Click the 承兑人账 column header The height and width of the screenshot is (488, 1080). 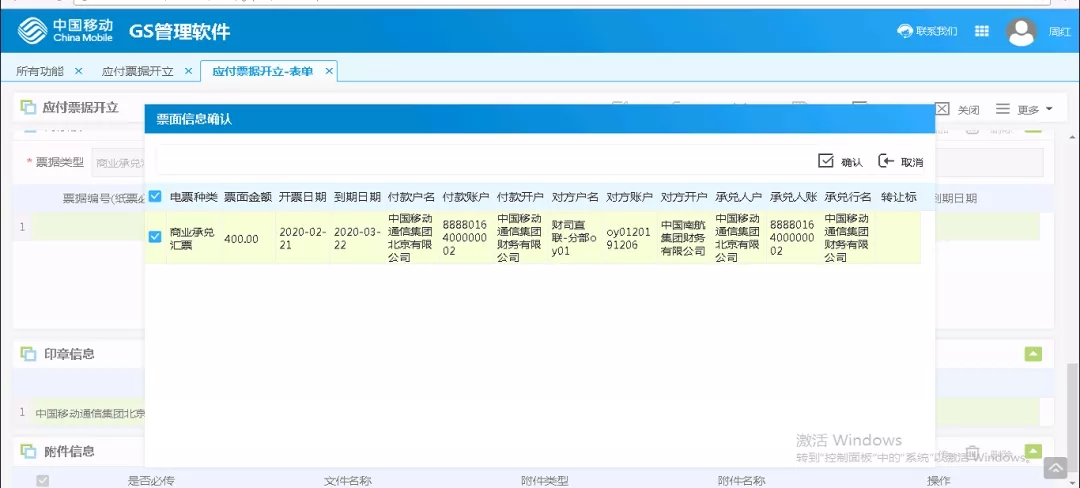coord(793,197)
